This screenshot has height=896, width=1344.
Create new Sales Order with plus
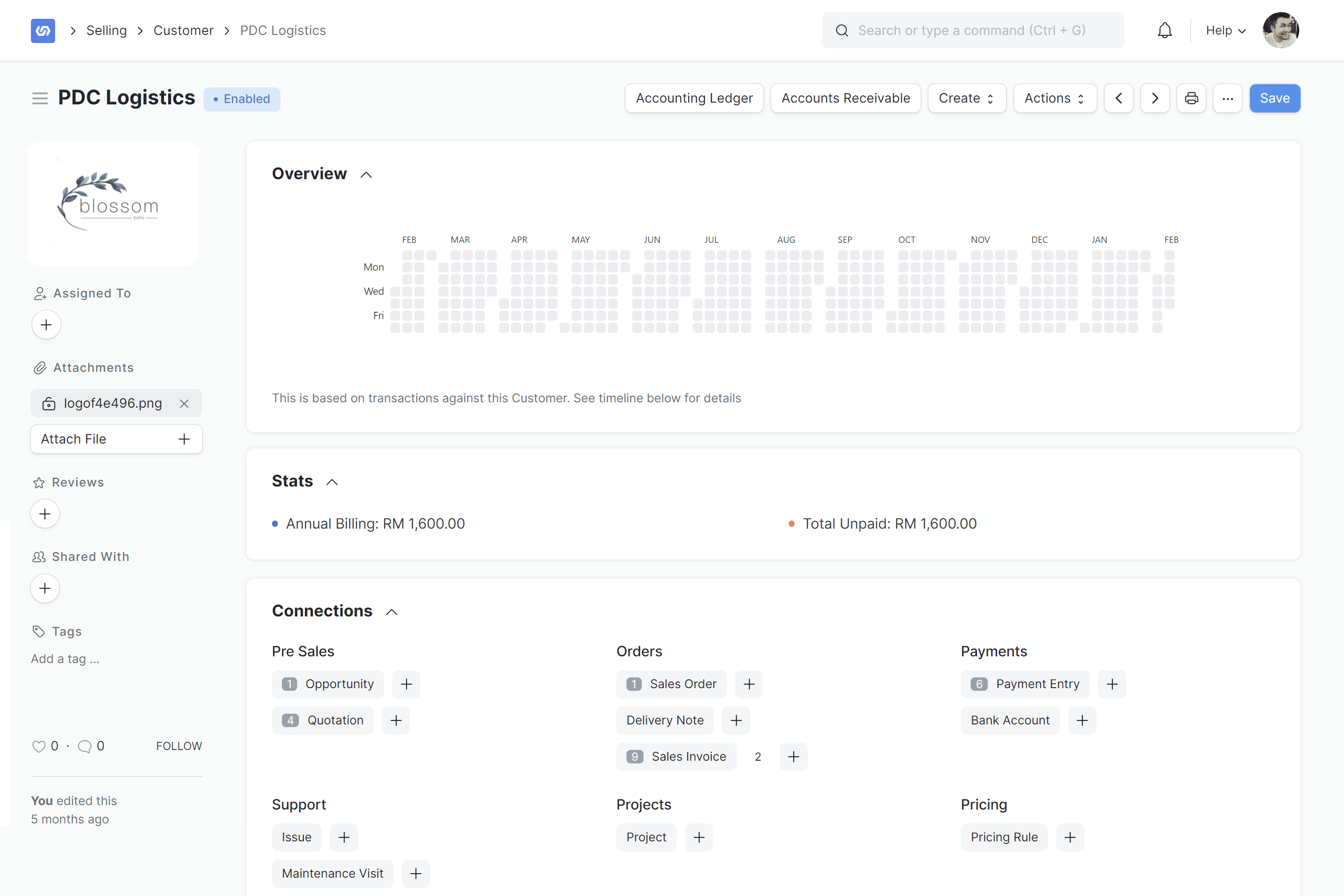point(749,684)
